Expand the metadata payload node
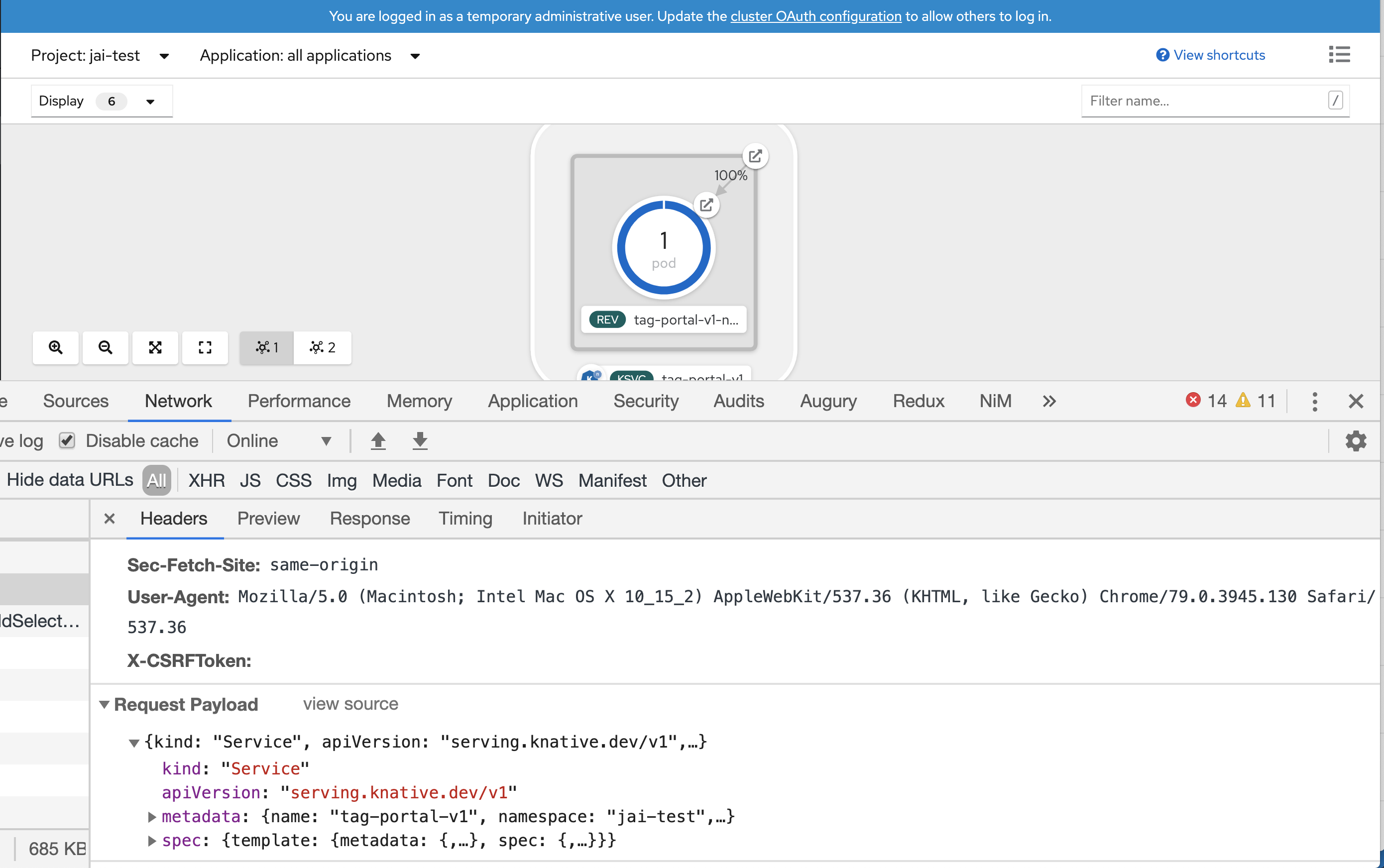Viewport: 1384px width, 868px height. tap(152, 816)
